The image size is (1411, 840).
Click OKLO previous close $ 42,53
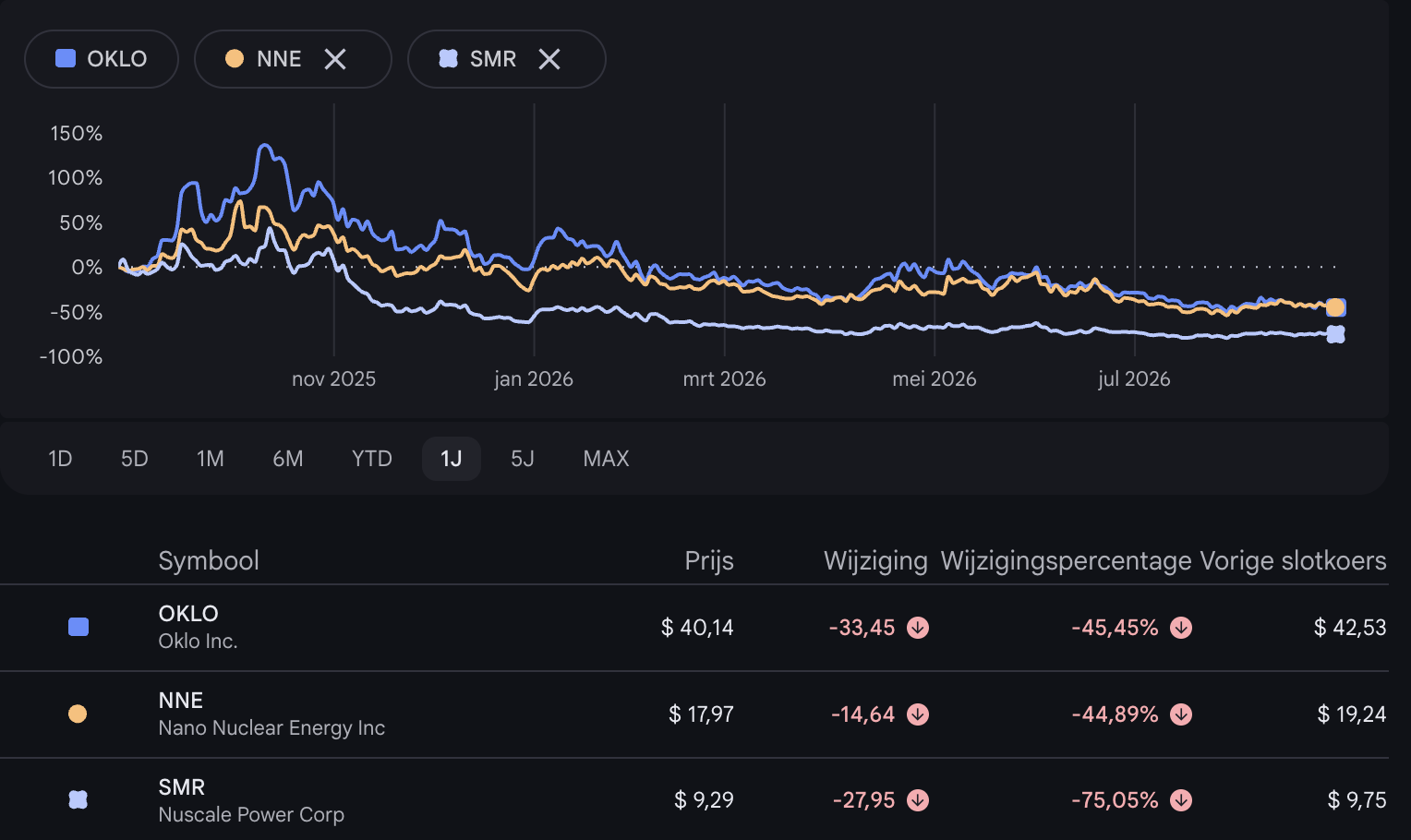tap(1350, 628)
